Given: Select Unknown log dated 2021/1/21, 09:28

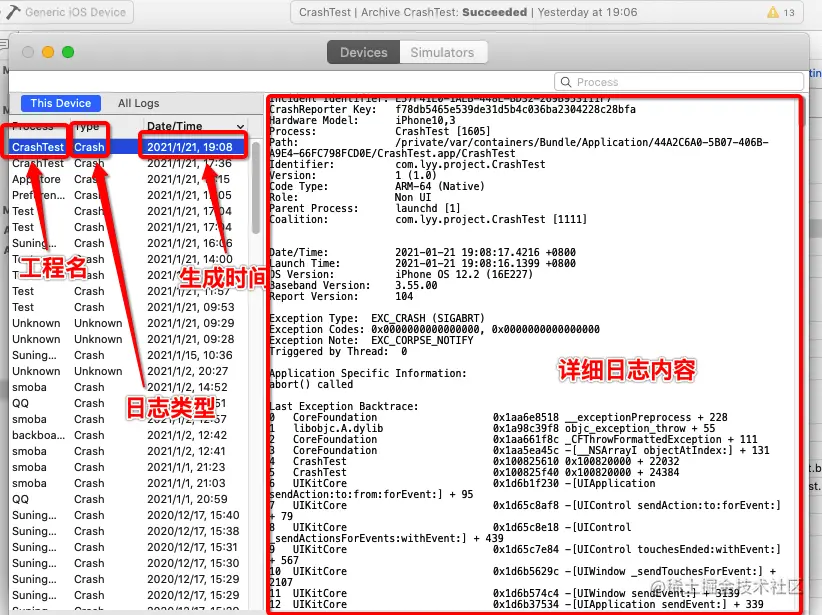Looking at the screenshot, I should click(128, 339).
